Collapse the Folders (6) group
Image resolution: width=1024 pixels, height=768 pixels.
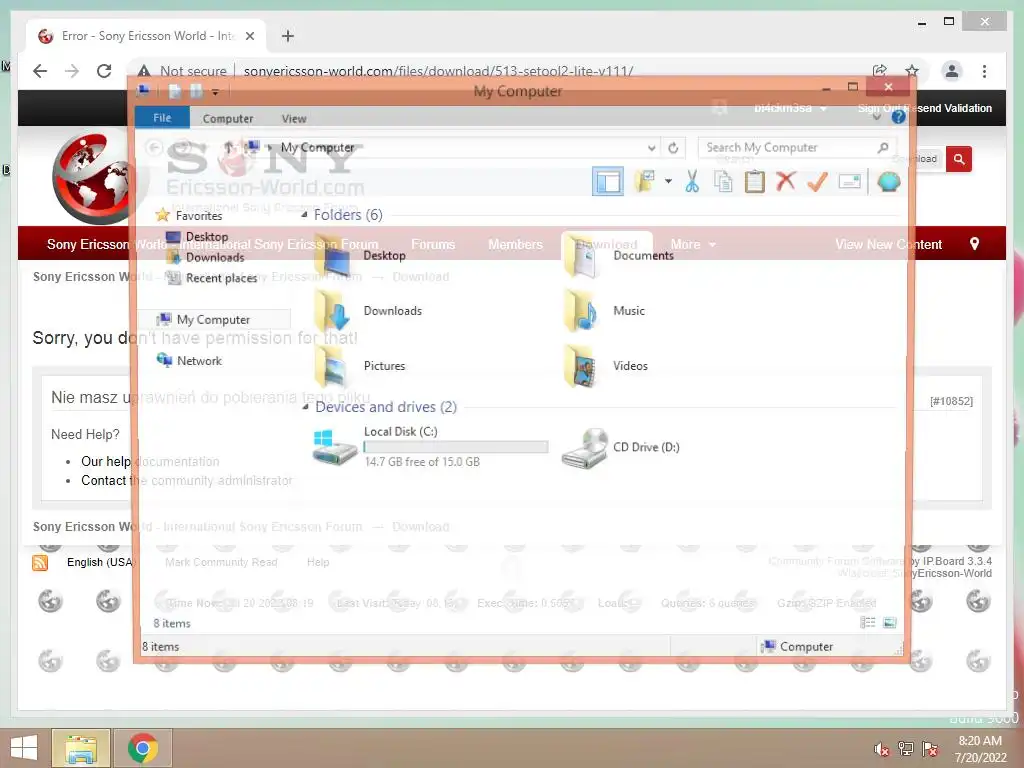(304, 215)
